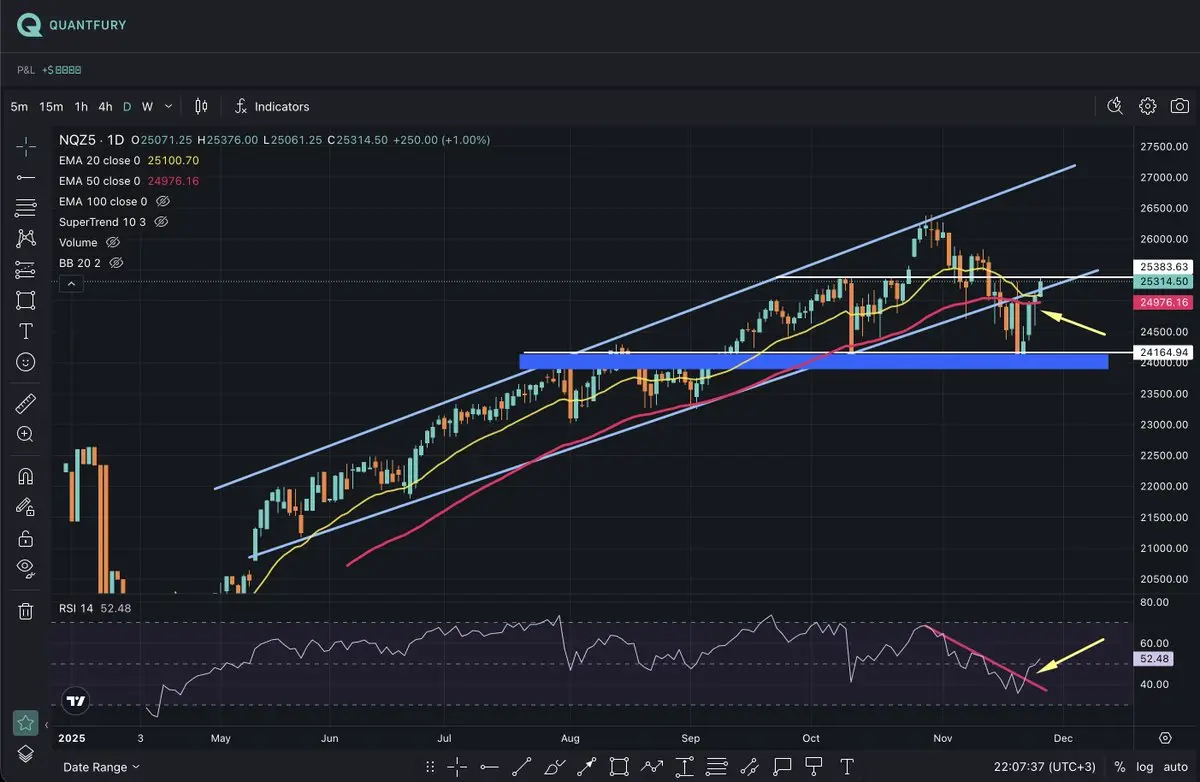Switch to the 1h timeframe
This screenshot has height=782, width=1200.
(81, 106)
